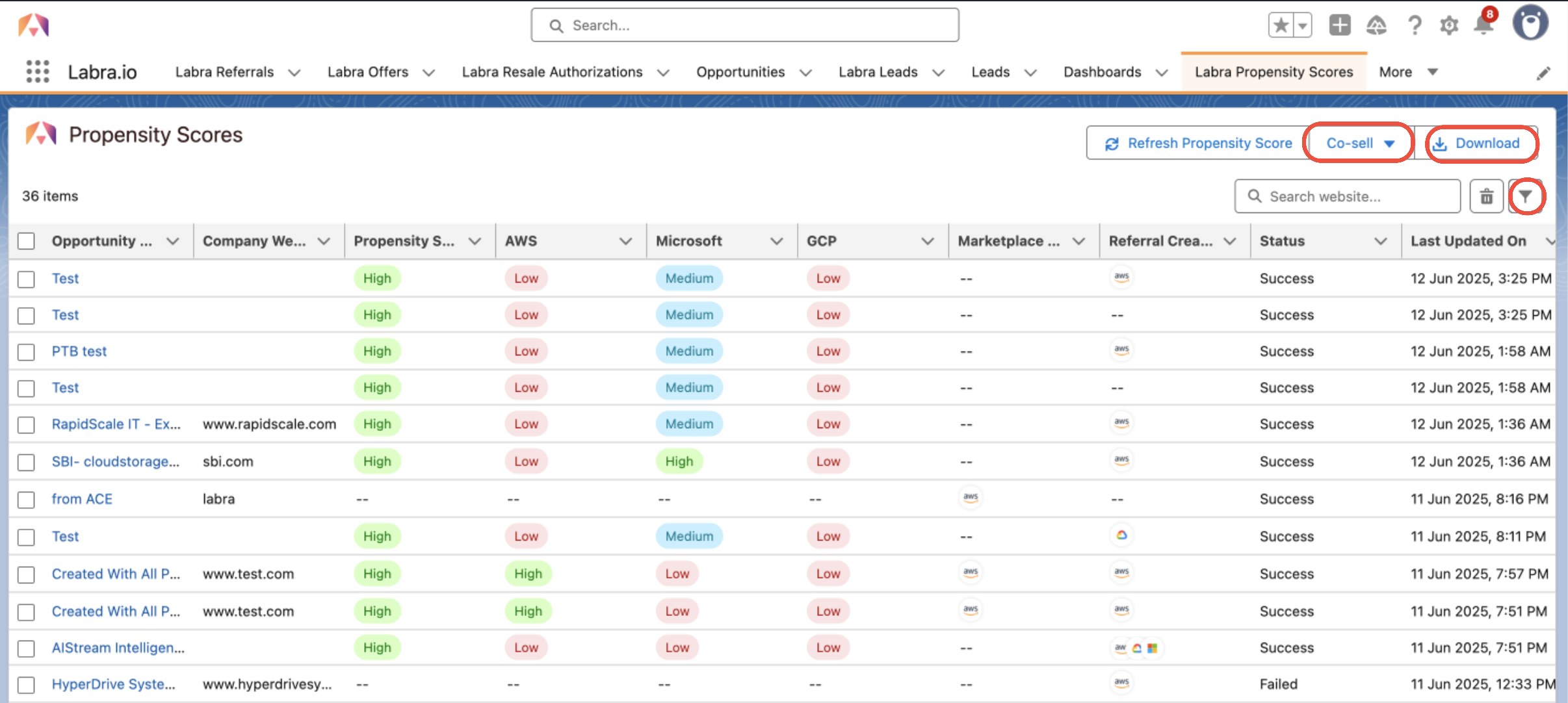
Task: Click the edit navigation pencil icon
Action: click(1543, 73)
